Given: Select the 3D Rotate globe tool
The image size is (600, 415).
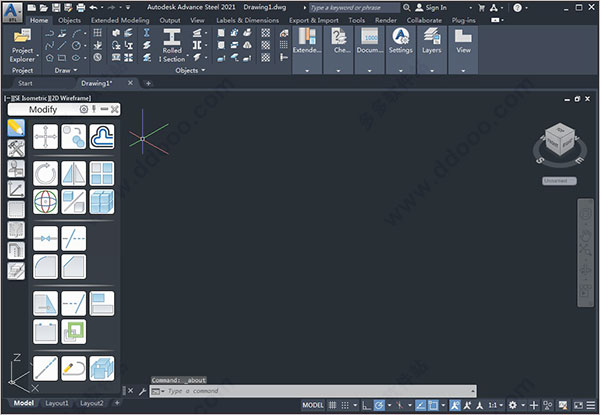Looking at the screenshot, I should 46,202.
